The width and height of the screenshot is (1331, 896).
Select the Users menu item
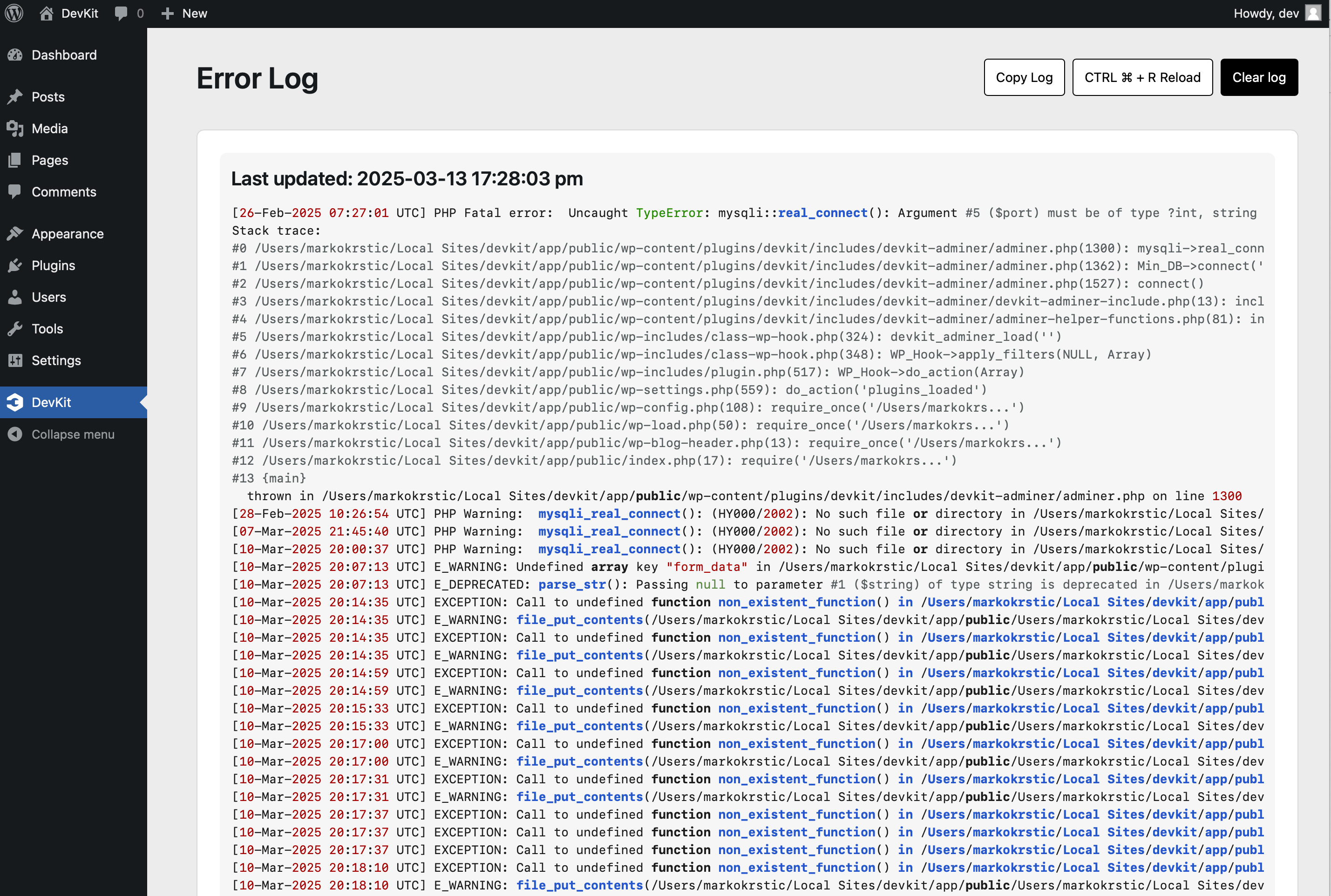48,297
